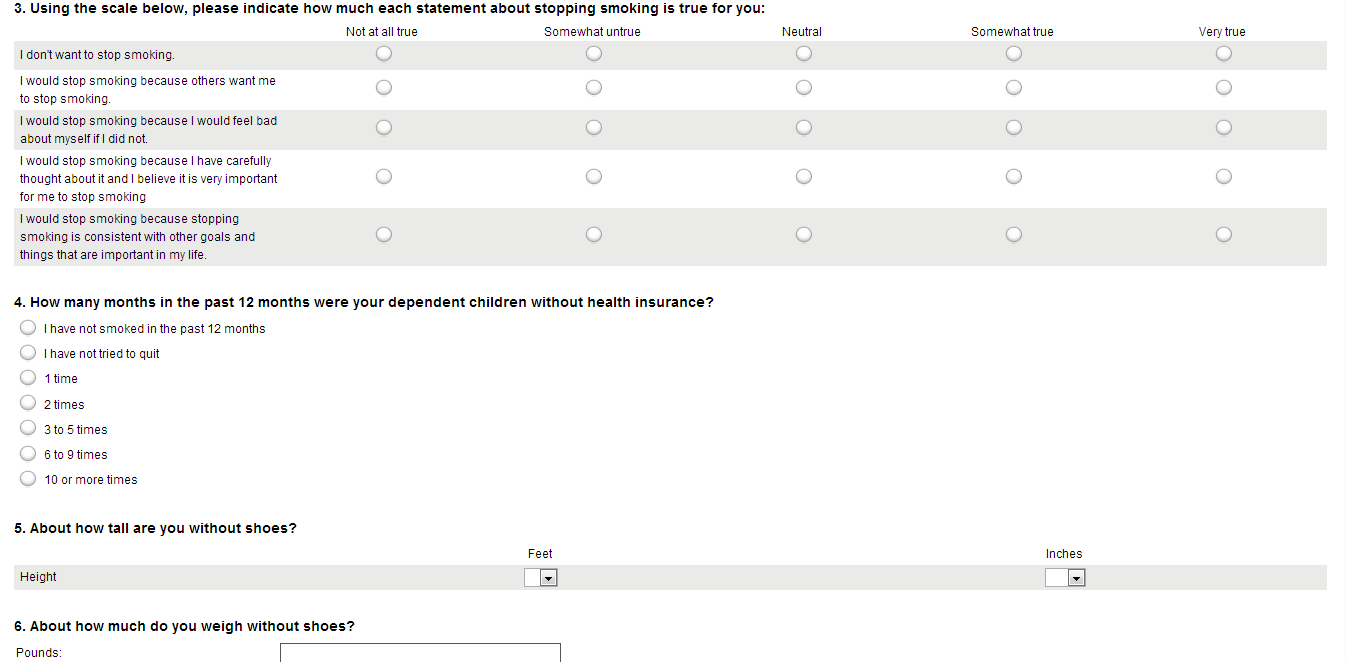1346x662 pixels.
Task: Mark 'Somewhat true' for 'others want me to stop'
Action: click(x=1014, y=88)
